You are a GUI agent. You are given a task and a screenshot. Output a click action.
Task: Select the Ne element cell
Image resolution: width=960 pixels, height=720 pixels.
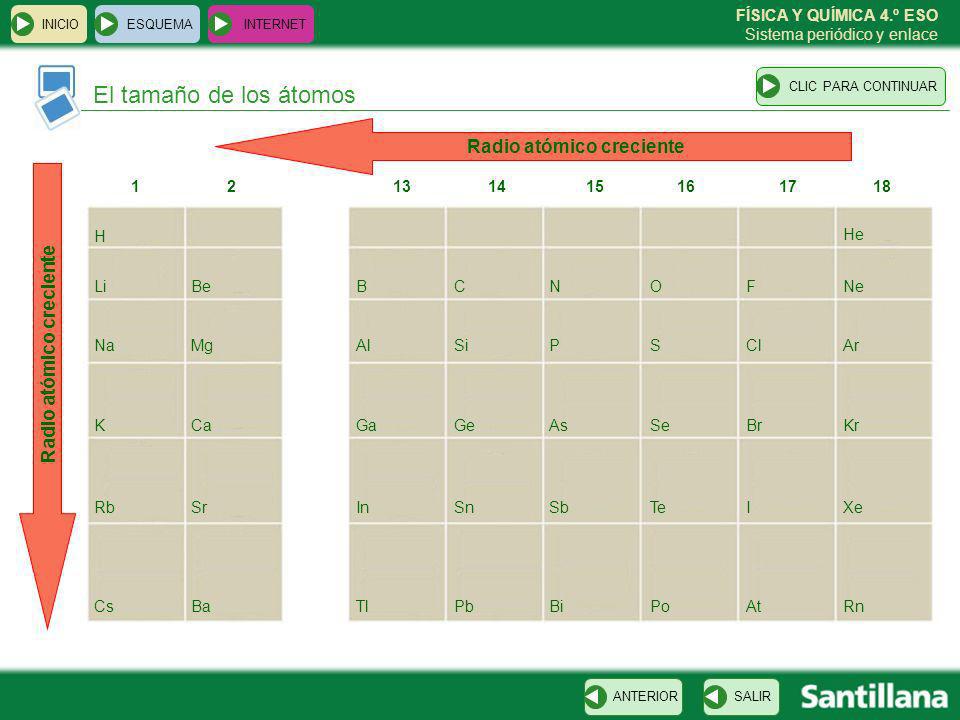pyautogui.click(x=884, y=274)
